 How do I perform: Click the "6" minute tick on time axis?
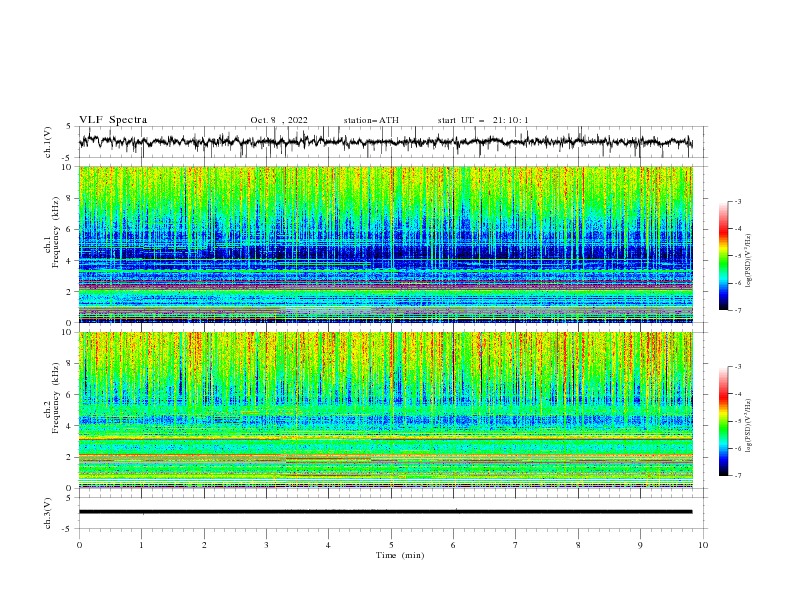[453, 545]
